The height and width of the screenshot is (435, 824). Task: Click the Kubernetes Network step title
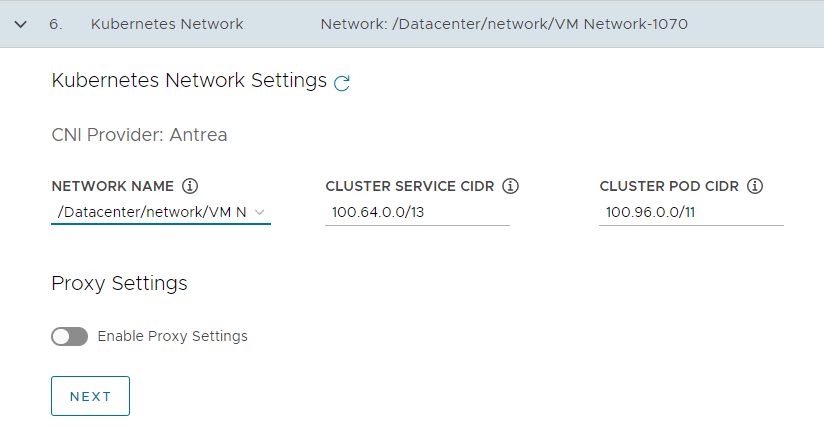pos(166,23)
